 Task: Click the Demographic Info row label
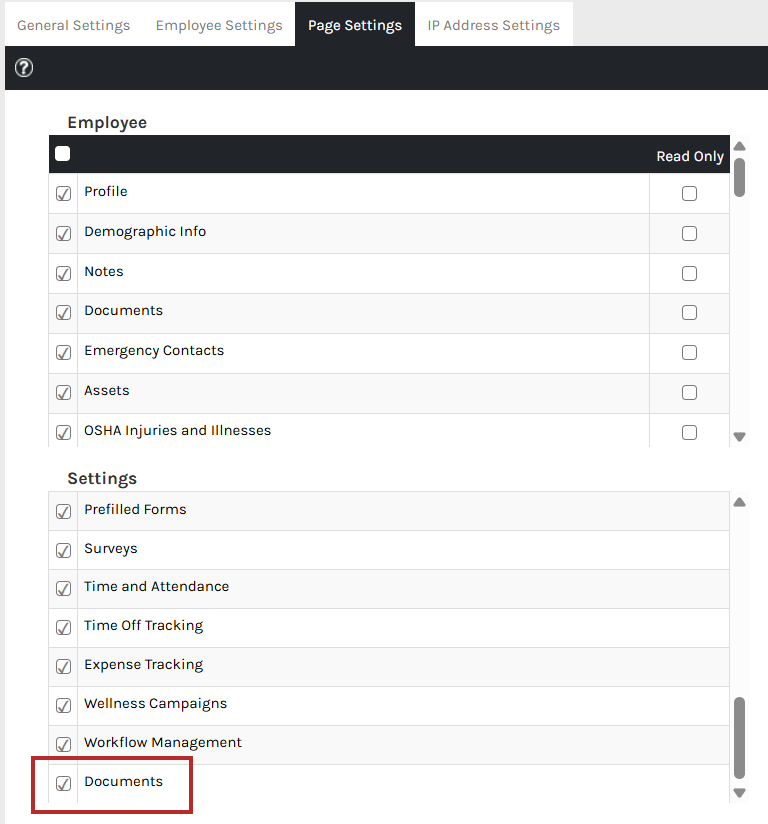pyautogui.click(x=145, y=232)
